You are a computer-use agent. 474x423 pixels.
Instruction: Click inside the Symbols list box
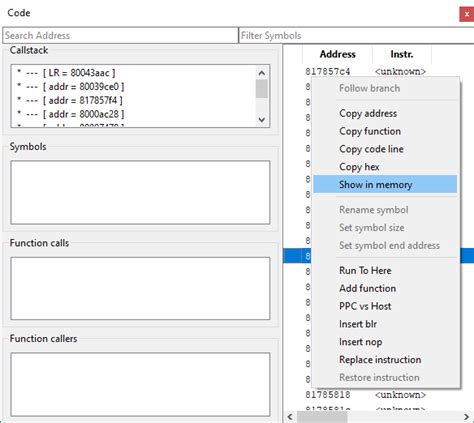140,192
